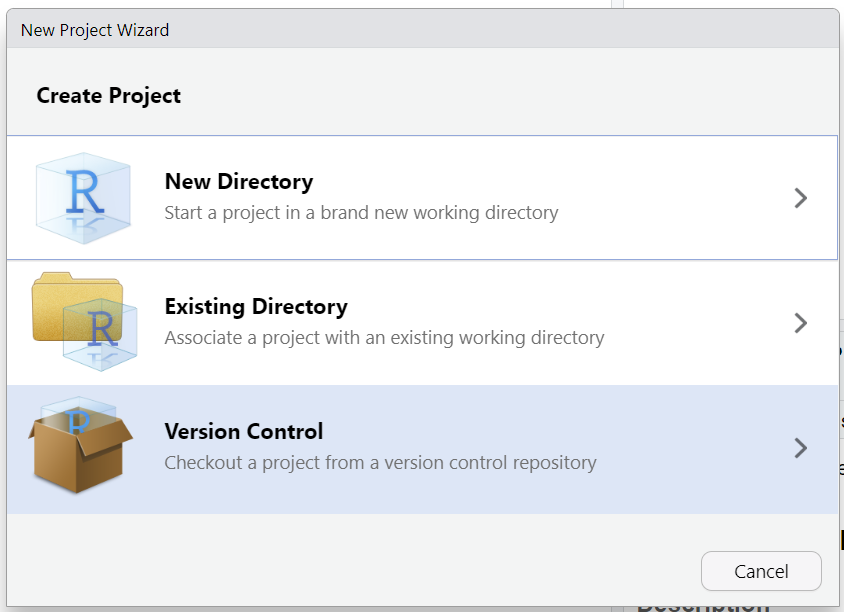This screenshot has width=844, height=612.
Task: Expand the Version Control chevron arrow
Action: pos(800,448)
